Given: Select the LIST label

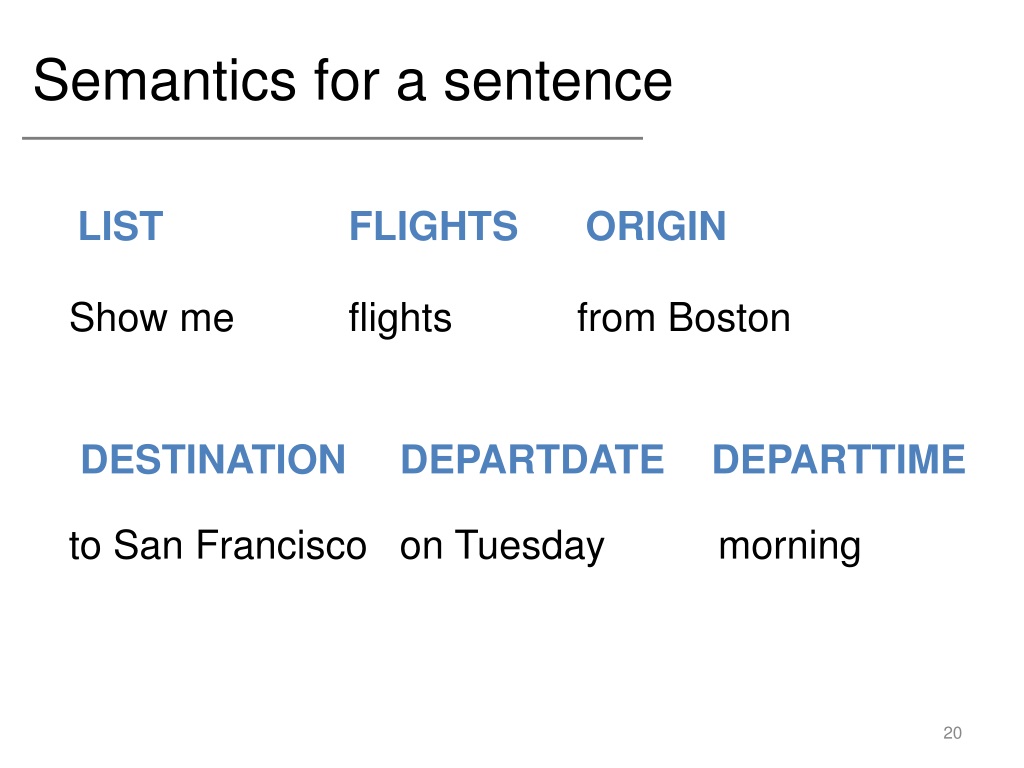Looking at the screenshot, I should pyautogui.click(x=120, y=226).
